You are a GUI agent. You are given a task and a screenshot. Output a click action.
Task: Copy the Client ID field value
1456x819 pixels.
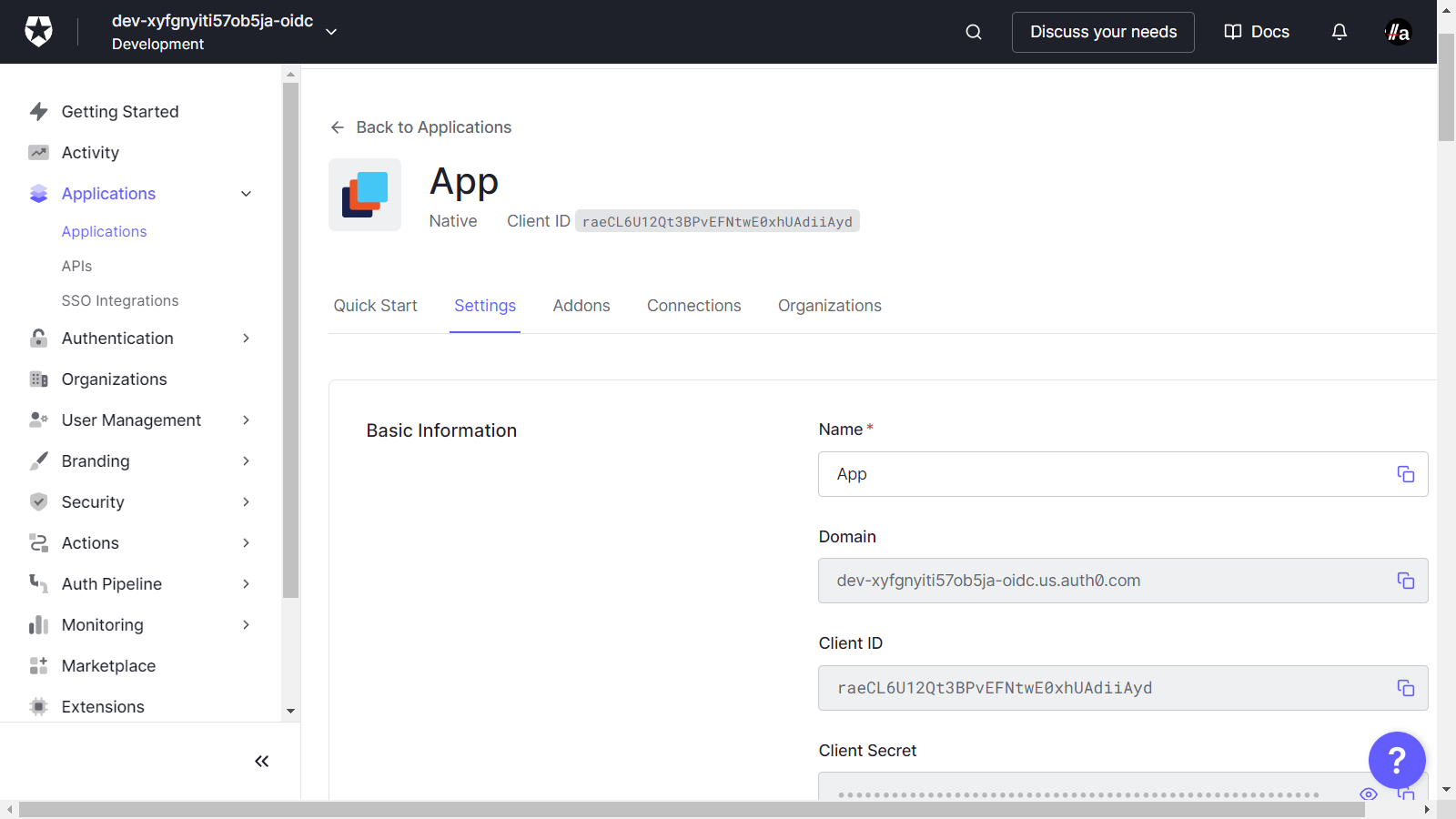pos(1405,688)
